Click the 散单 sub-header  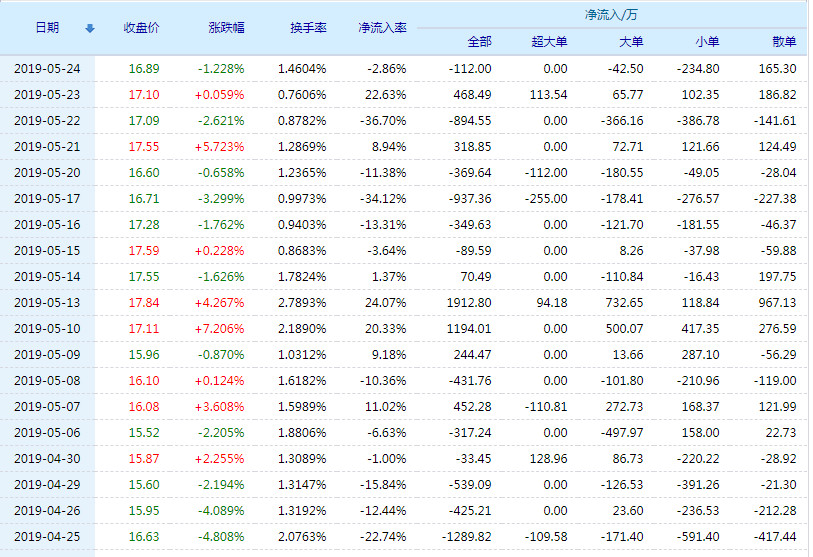[x=784, y=41]
